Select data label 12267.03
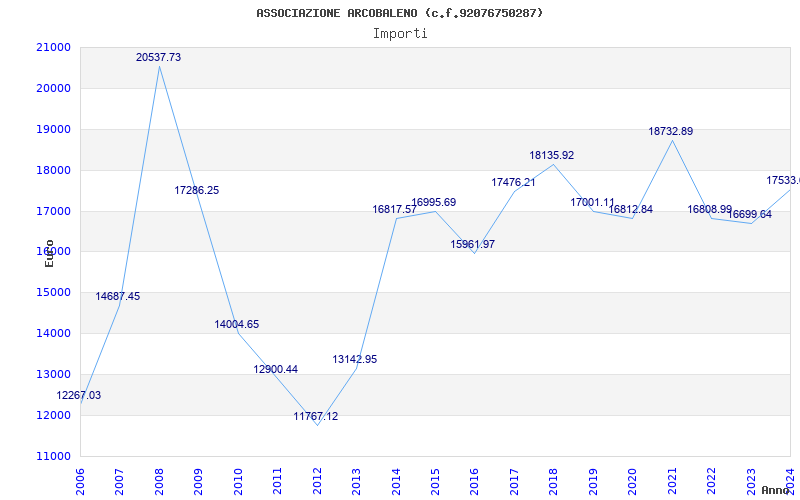Viewport: 800px width, 500px height. click(79, 395)
